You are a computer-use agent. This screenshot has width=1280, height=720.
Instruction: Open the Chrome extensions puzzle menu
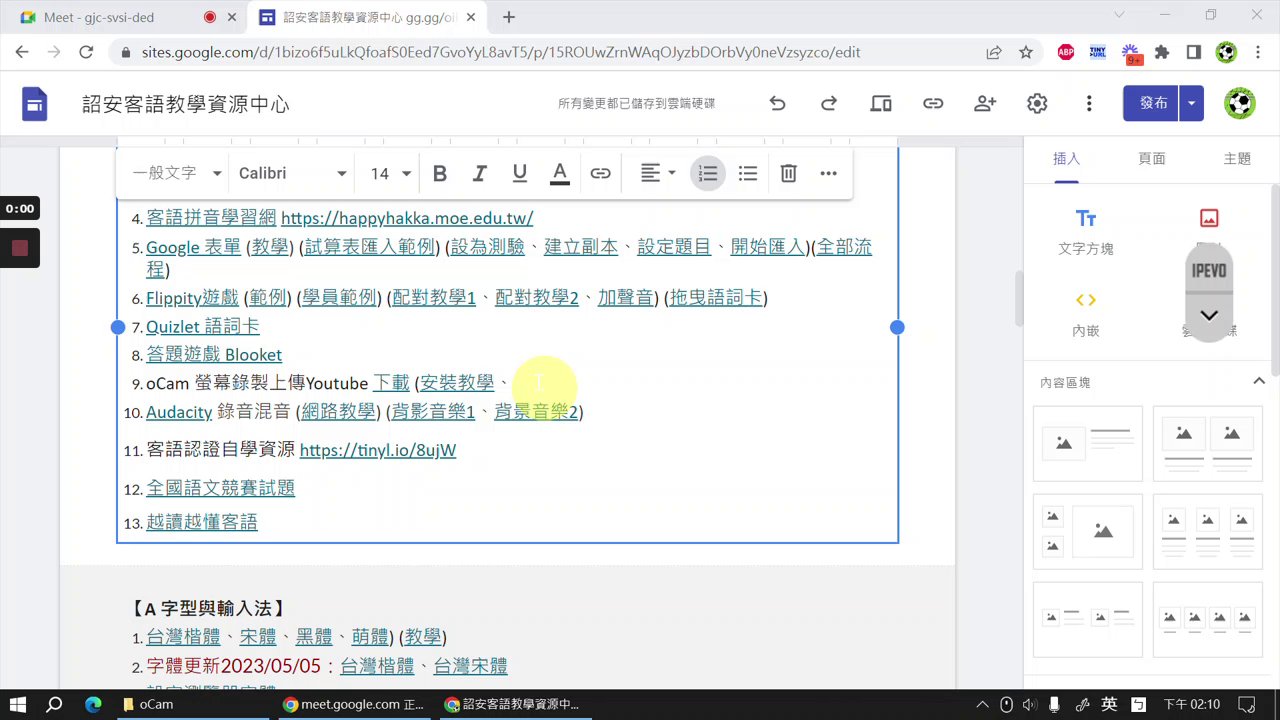click(1162, 53)
